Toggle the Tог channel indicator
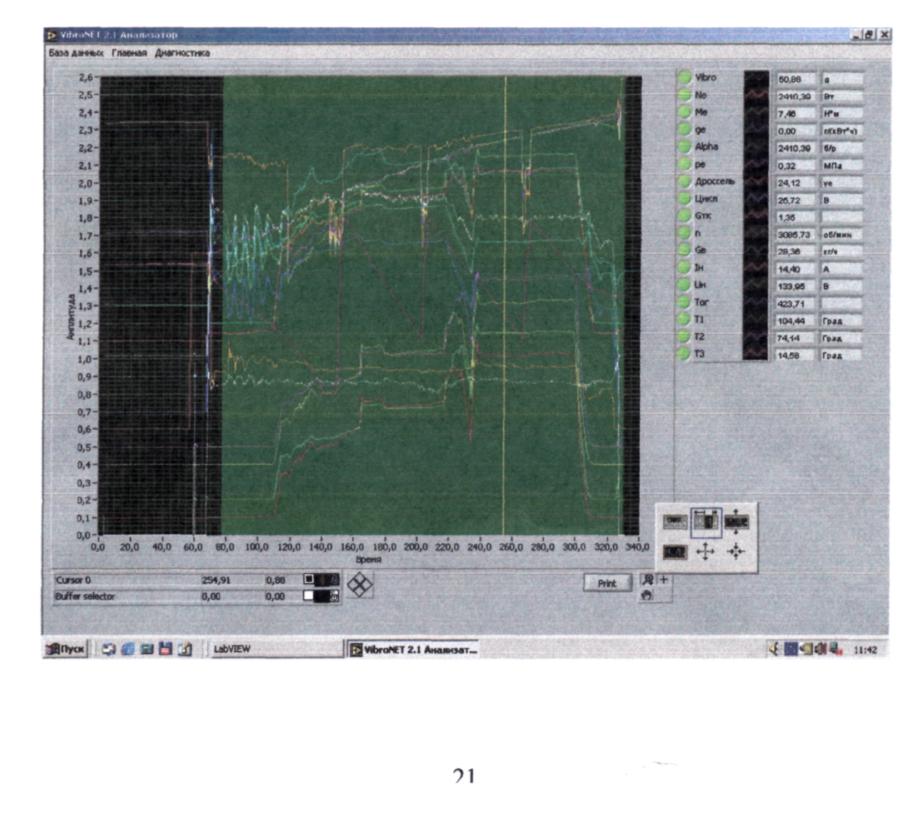Screen dimensions: 918x814 [x=684, y=302]
